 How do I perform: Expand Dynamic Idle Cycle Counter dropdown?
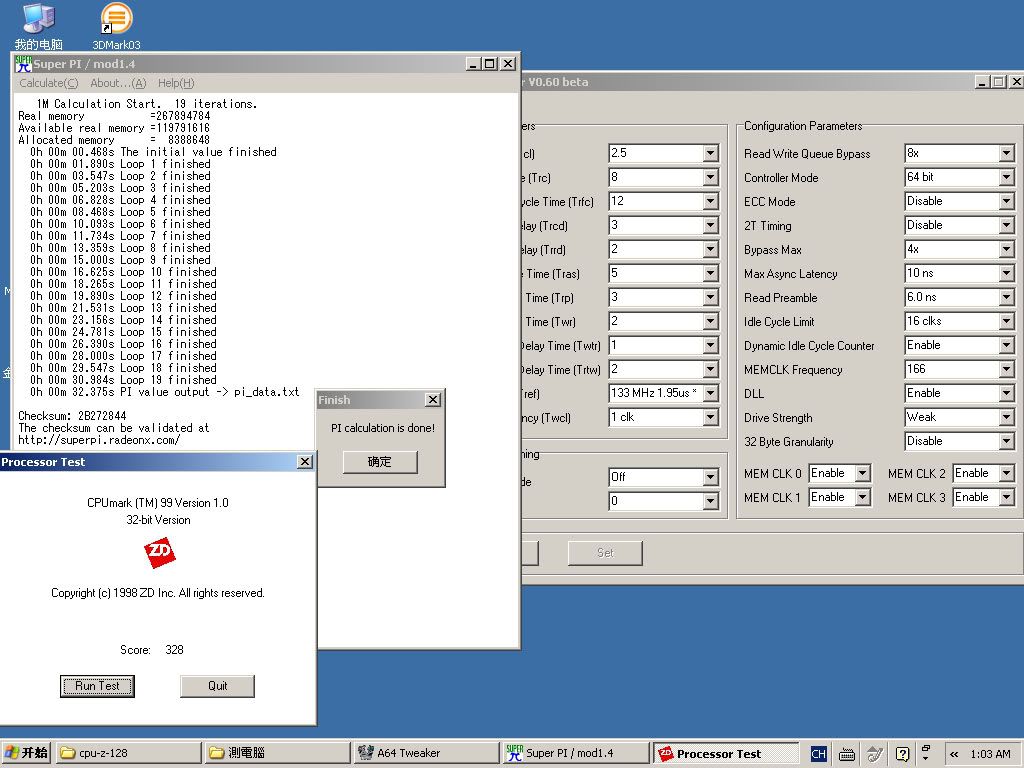(1006, 345)
